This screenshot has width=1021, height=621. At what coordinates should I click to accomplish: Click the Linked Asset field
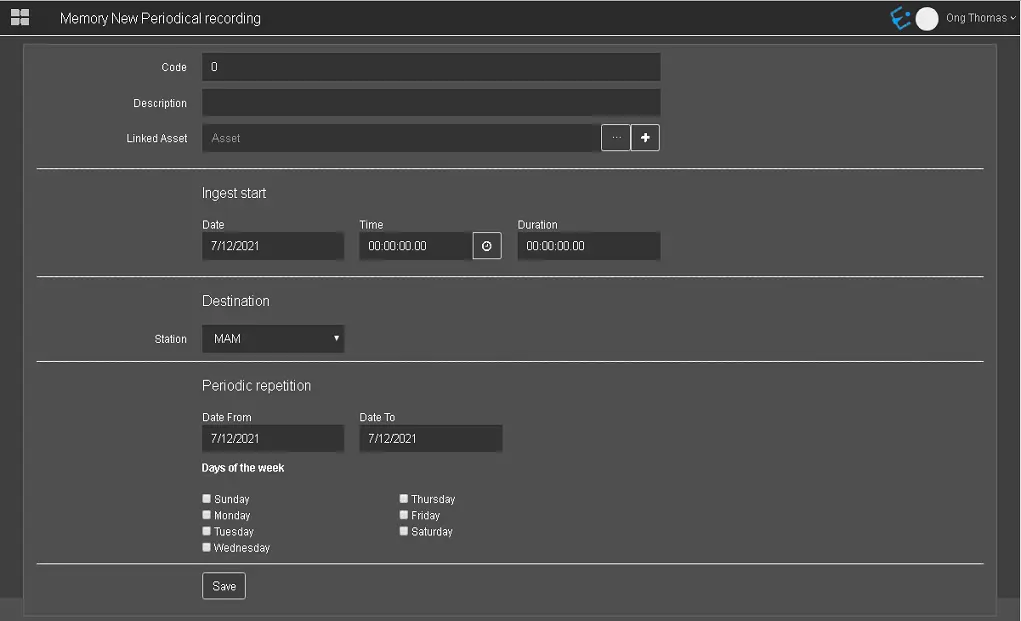(x=401, y=138)
